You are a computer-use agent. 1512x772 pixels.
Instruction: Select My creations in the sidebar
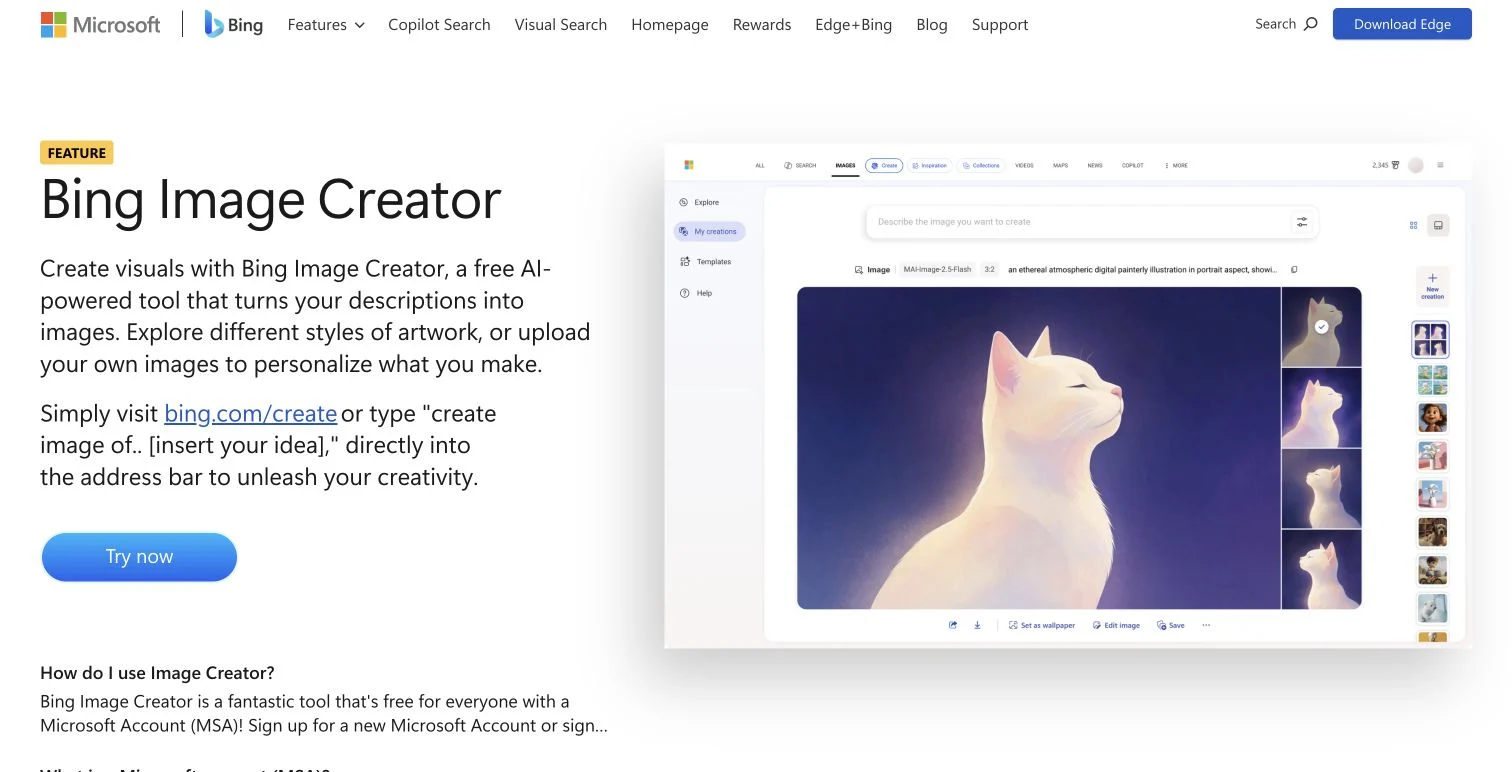(x=709, y=231)
